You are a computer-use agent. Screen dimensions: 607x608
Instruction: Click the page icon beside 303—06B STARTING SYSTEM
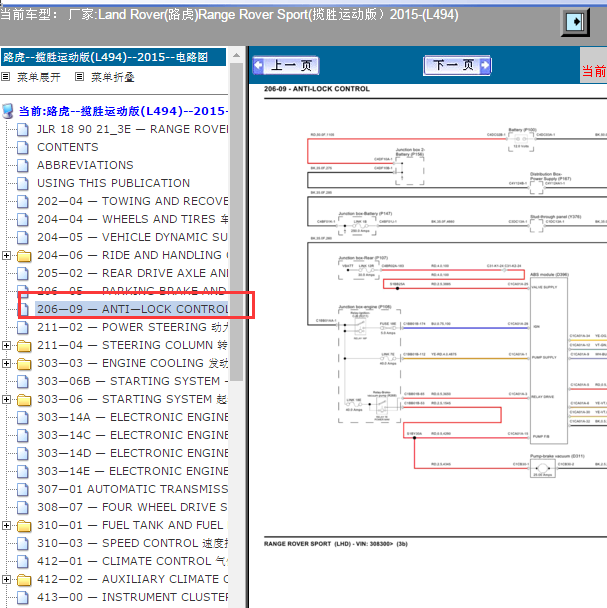(x=23, y=382)
